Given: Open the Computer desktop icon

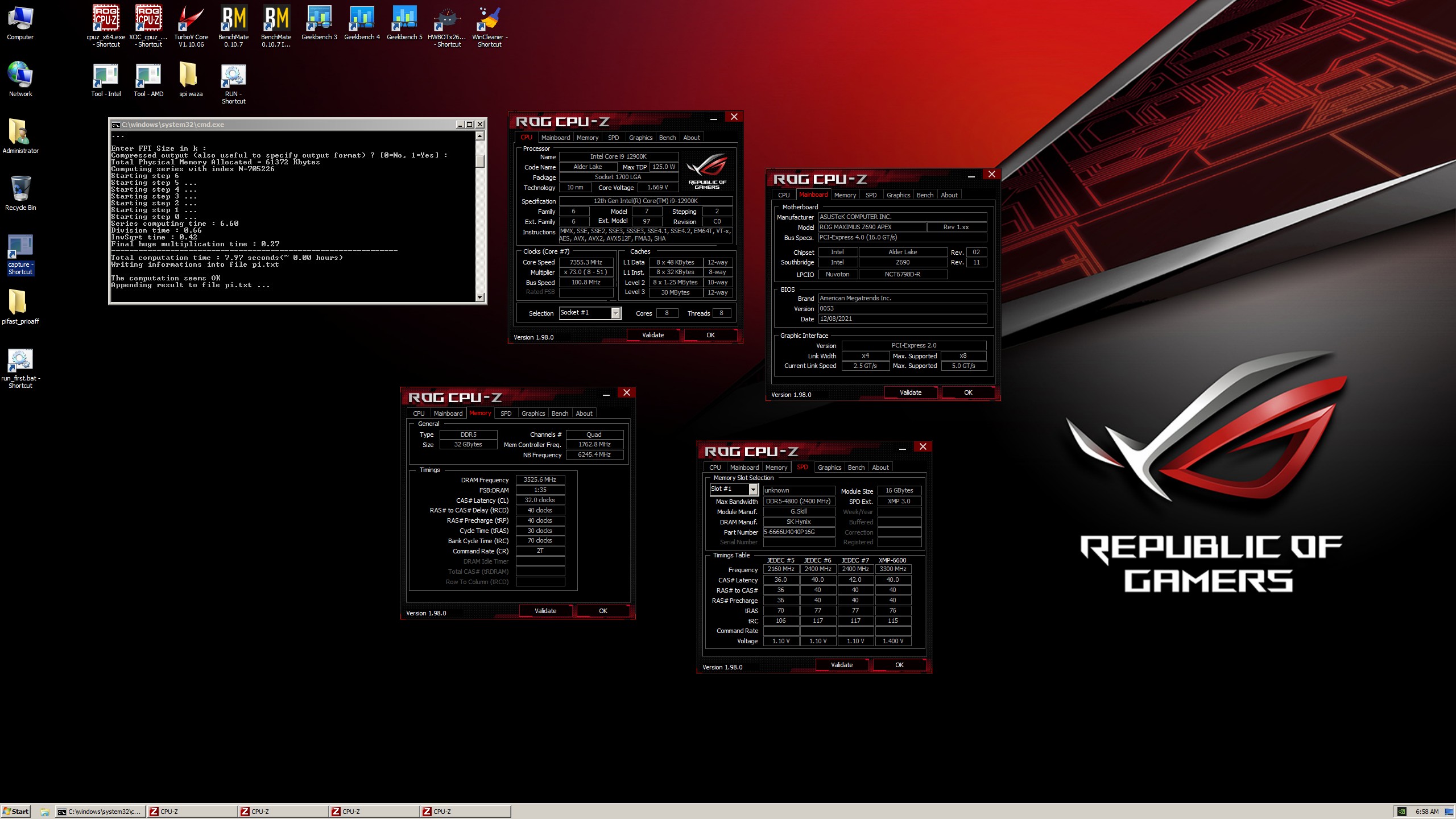Looking at the screenshot, I should point(20,23).
